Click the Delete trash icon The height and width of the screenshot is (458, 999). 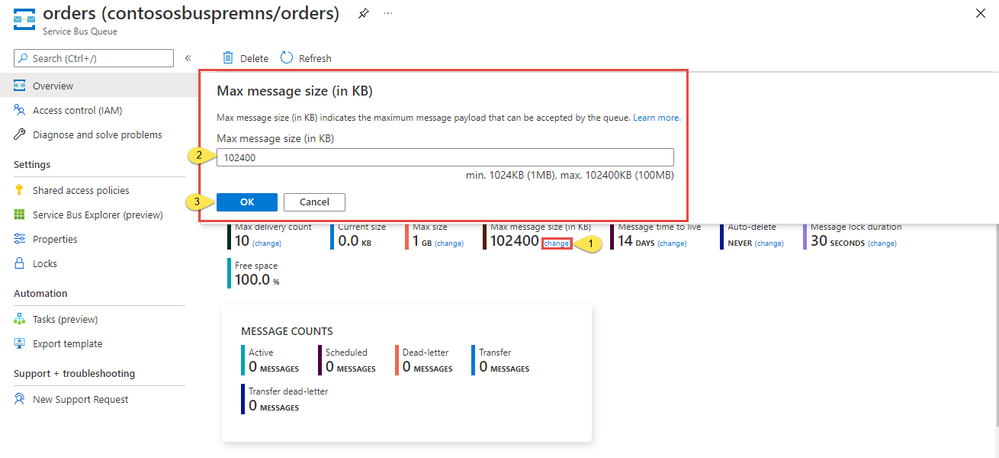click(228, 58)
